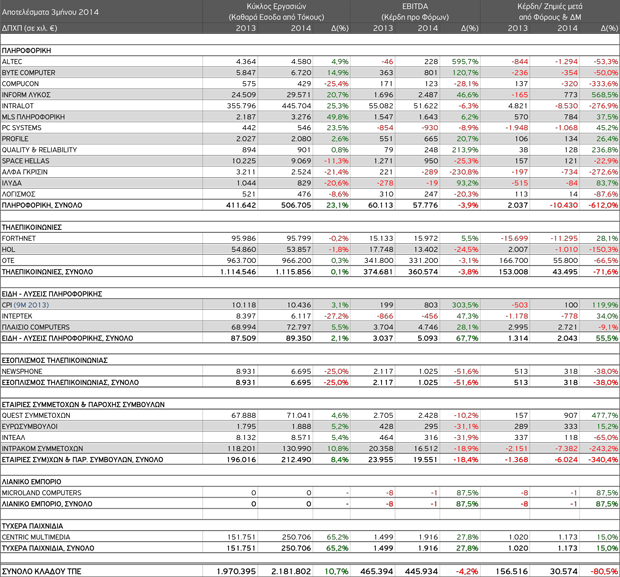The width and height of the screenshot is (620, 577).
Task: Click the CPI (9M 2013) label
Action: [x=25, y=305]
